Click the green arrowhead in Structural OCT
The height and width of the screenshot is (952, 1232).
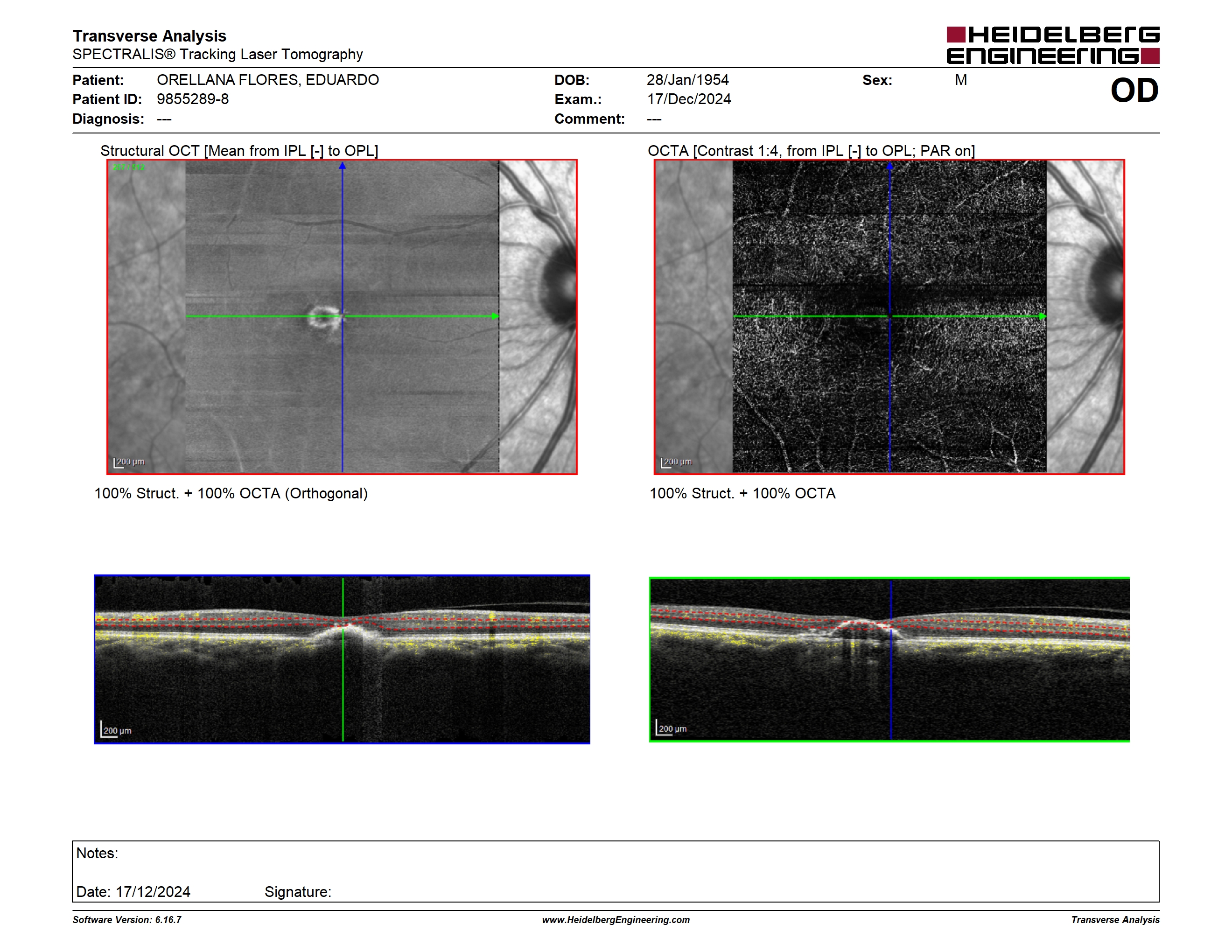(x=495, y=316)
